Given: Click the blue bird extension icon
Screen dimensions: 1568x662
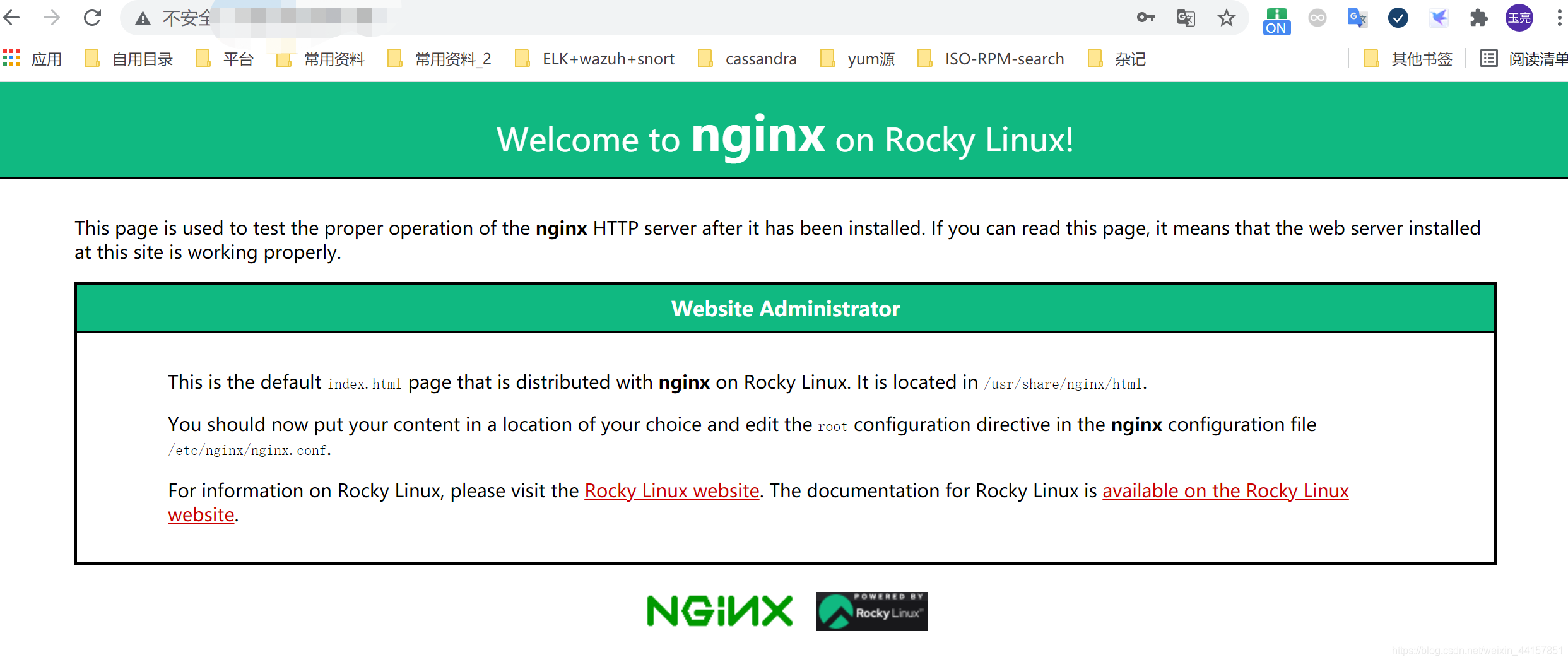Looking at the screenshot, I should point(1438,18).
